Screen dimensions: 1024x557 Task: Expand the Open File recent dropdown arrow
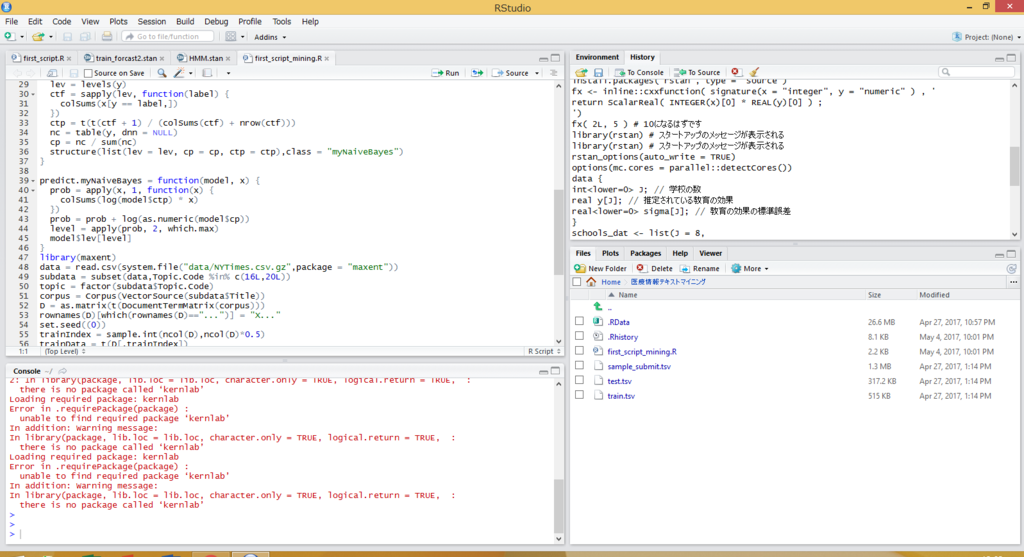51,37
